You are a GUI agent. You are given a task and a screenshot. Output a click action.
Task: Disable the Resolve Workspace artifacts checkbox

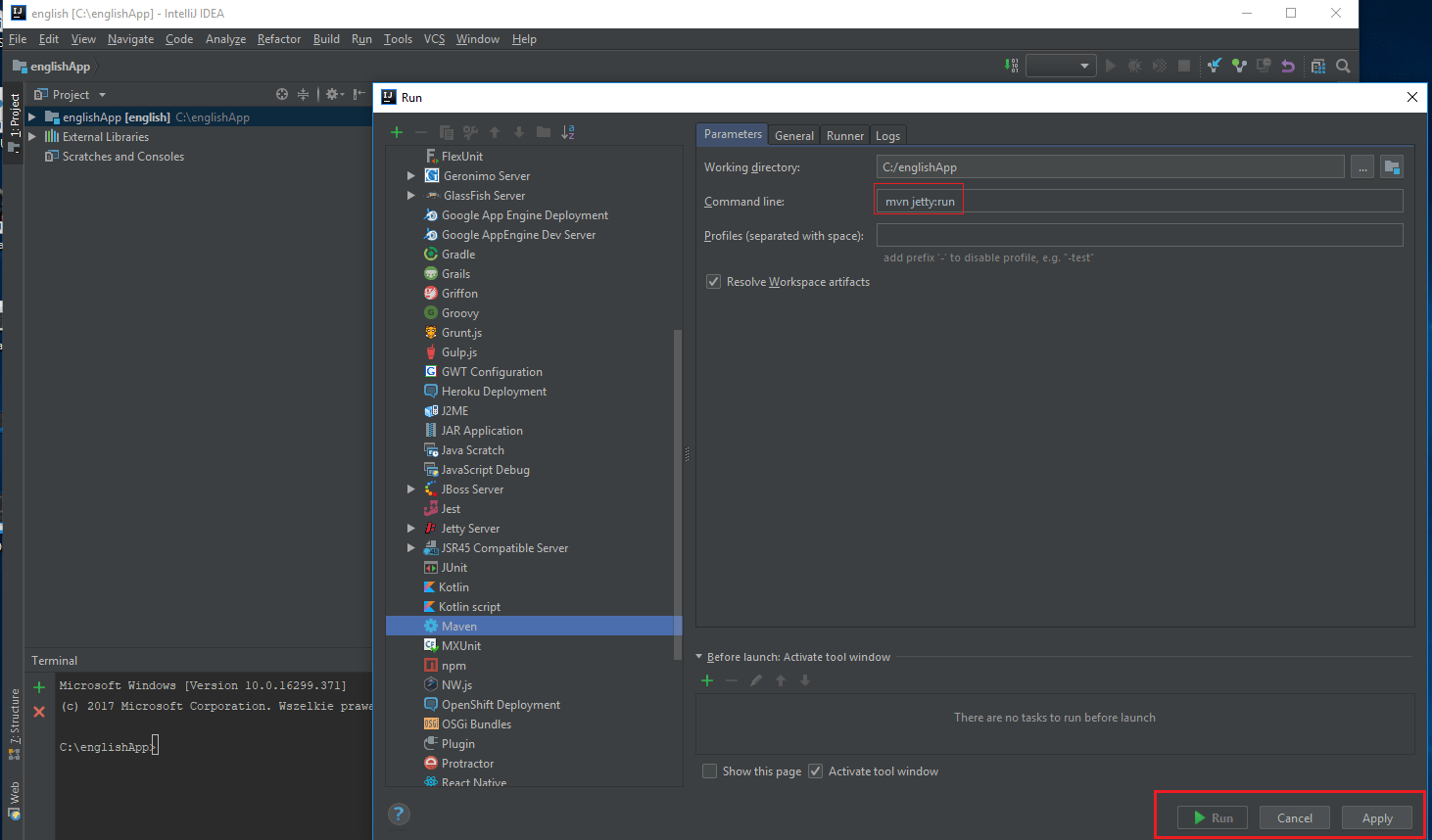pos(714,281)
